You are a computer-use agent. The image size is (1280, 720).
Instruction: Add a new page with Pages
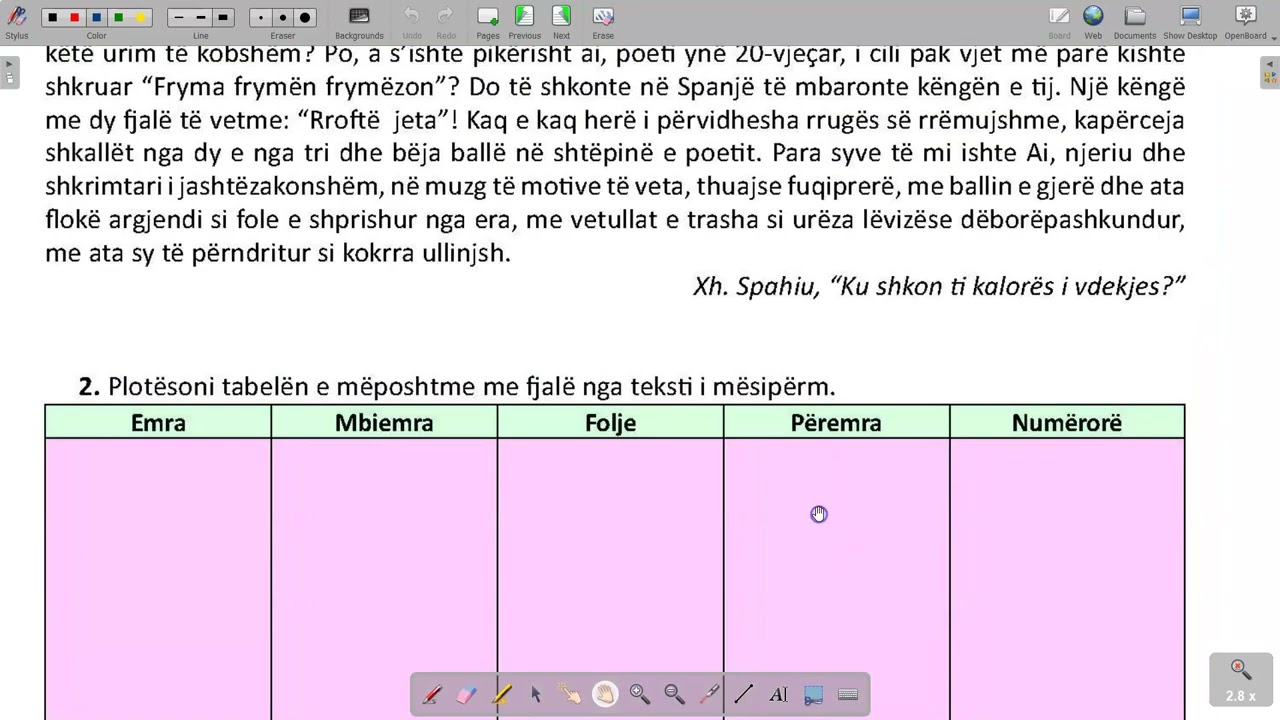(x=488, y=22)
